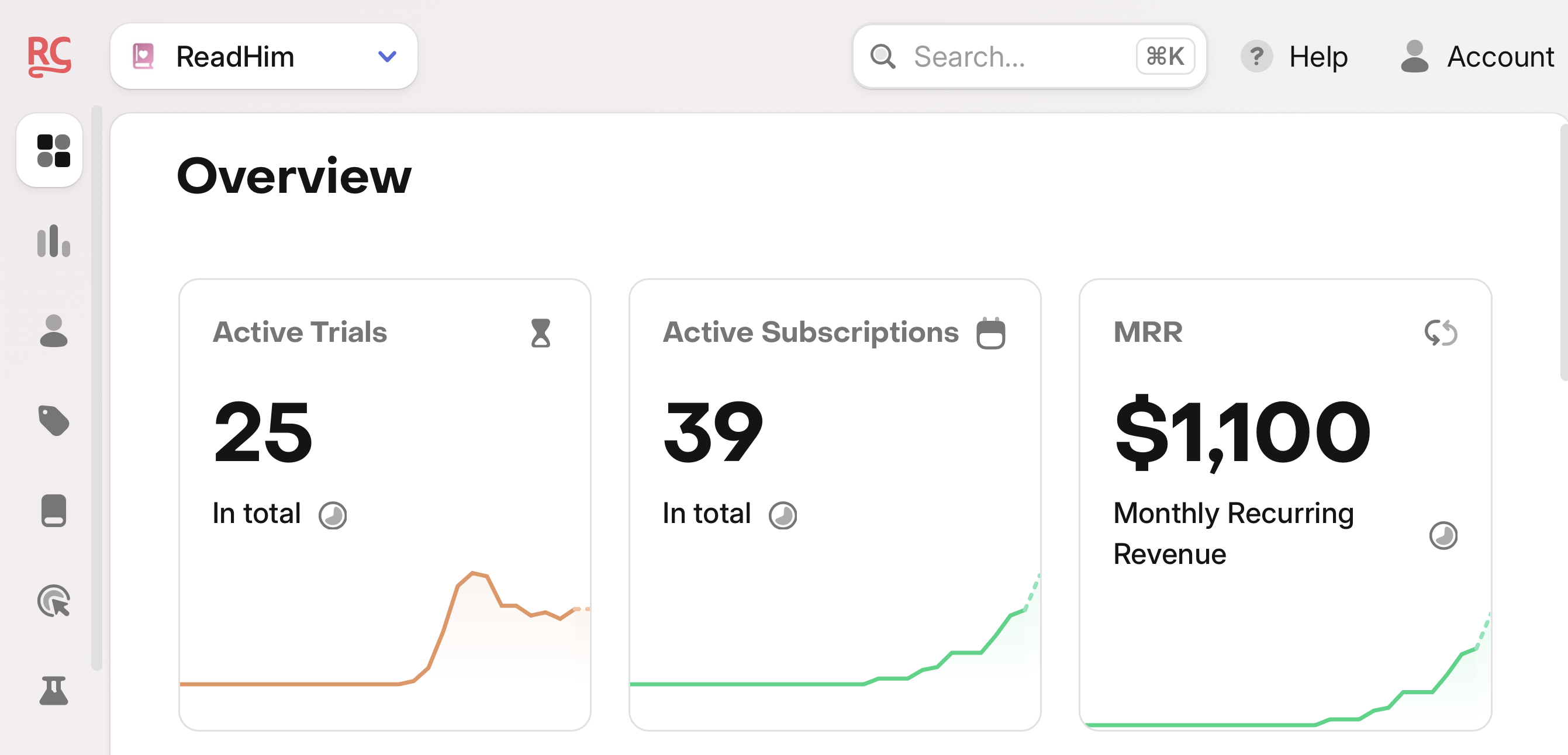Click the MRR recurring arrows icon
Image resolution: width=1568 pixels, height=755 pixels.
(x=1441, y=333)
